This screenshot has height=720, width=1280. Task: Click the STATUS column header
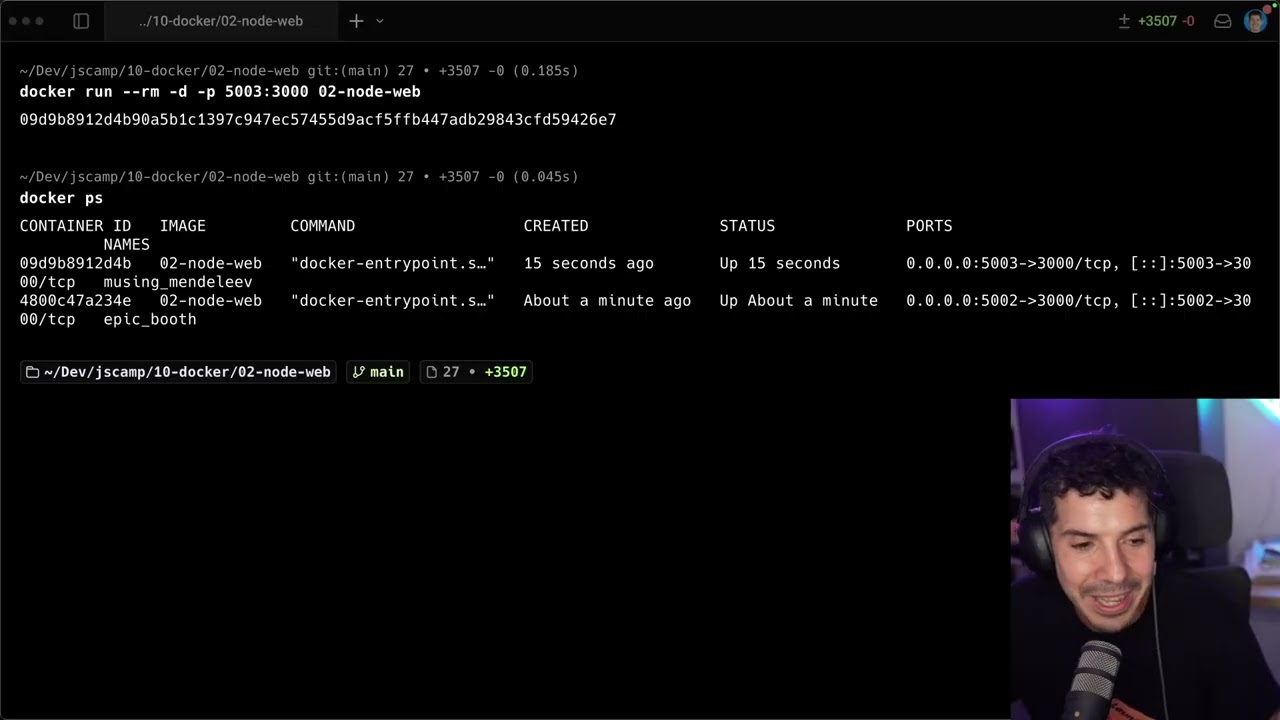(747, 226)
